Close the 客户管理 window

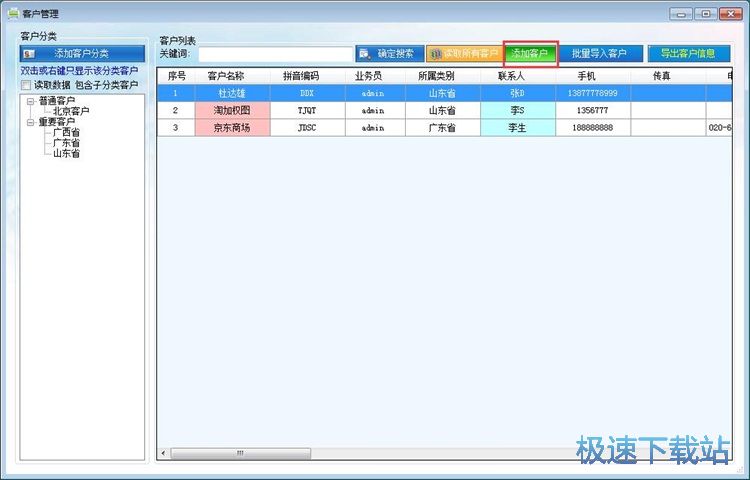(x=731, y=14)
